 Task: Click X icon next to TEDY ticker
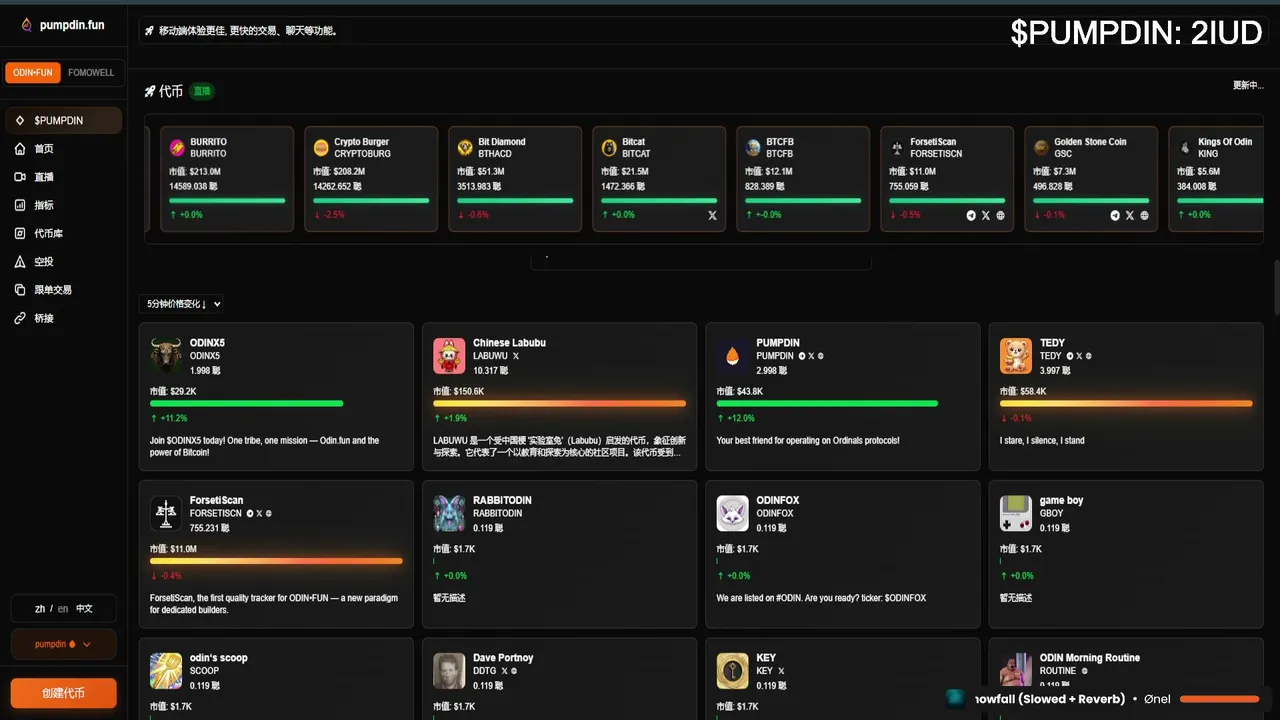pos(1079,356)
